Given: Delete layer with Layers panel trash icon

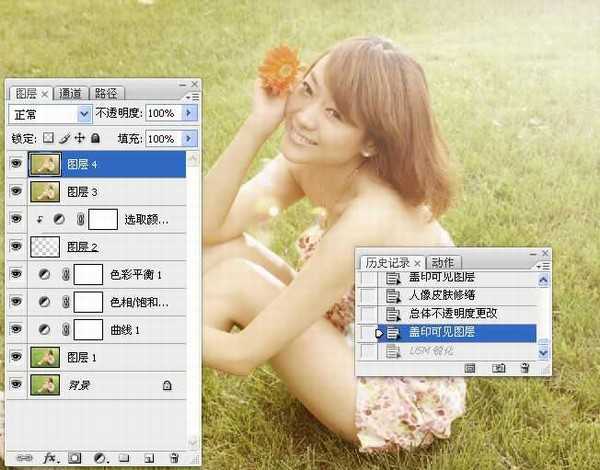Looking at the screenshot, I should 172,457.
